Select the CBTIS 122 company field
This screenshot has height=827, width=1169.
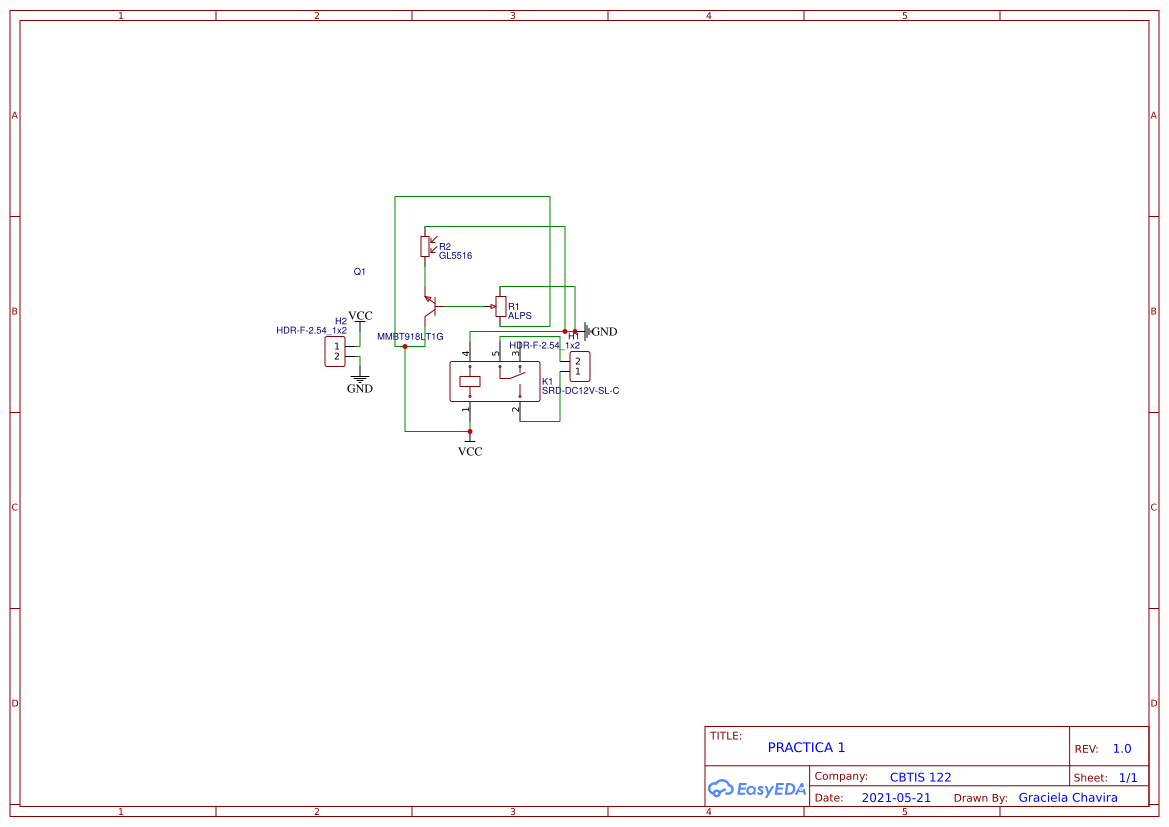pyautogui.click(x=920, y=777)
